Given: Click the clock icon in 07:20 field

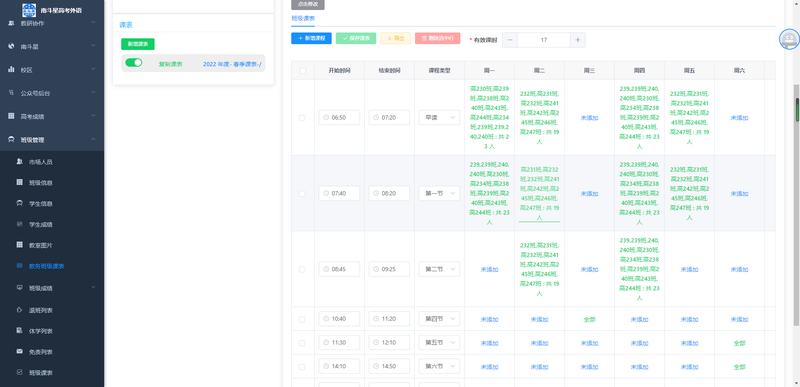Looking at the screenshot, I should (376, 118).
